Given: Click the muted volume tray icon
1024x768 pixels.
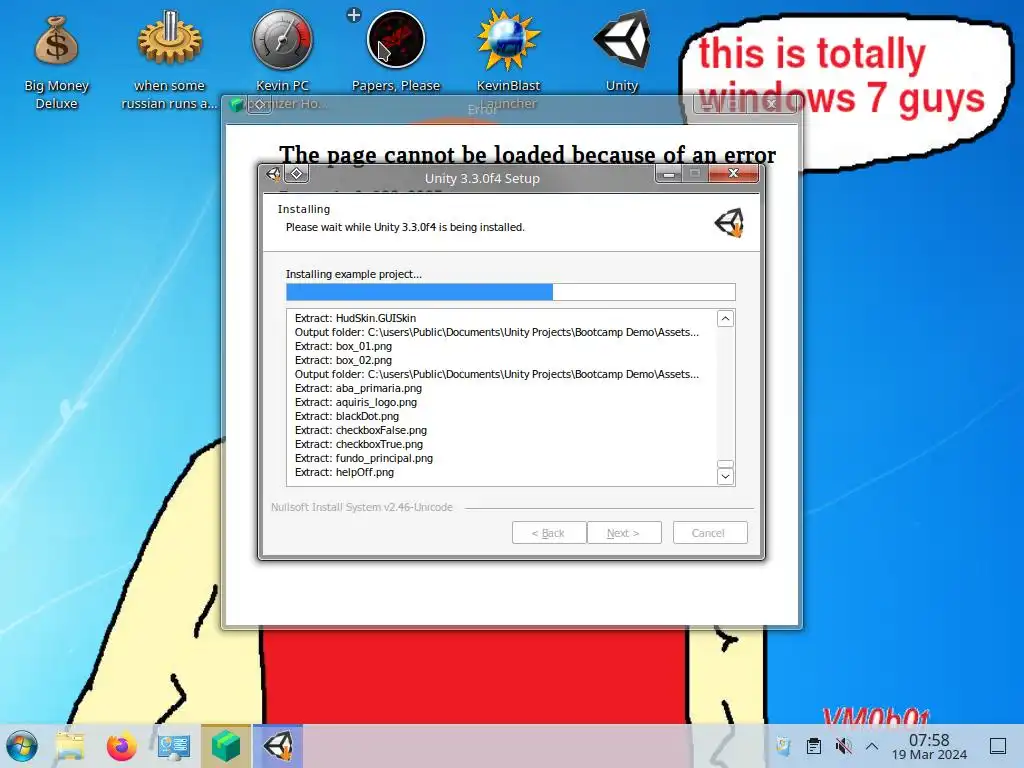Looking at the screenshot, I should tap(844, 746).
